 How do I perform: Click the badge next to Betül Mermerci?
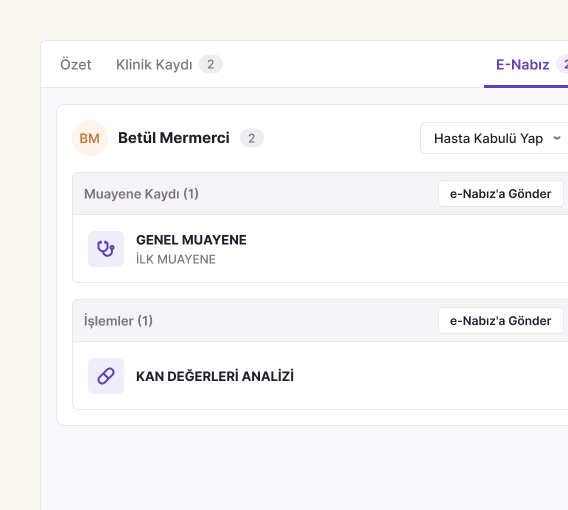tap(252, 138)
